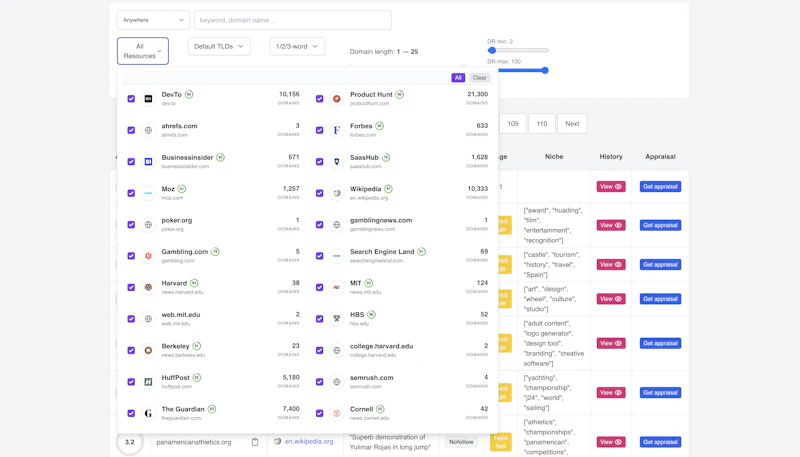Click the SaasHub logo icon

(x=337, y=162)
